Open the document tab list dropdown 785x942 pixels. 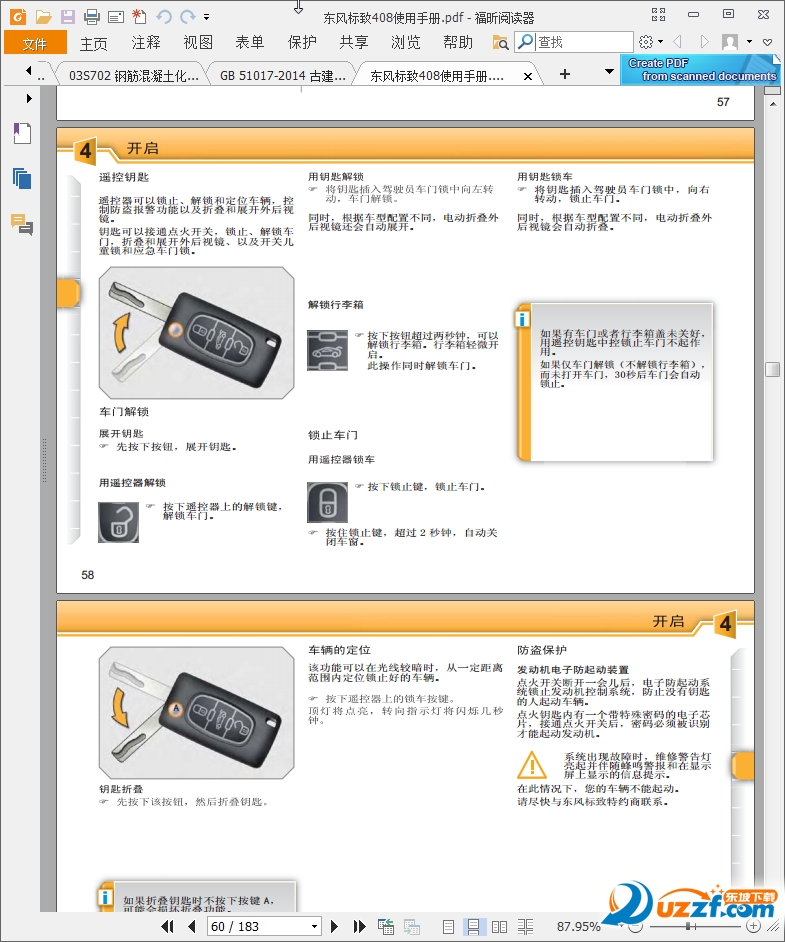609,71
